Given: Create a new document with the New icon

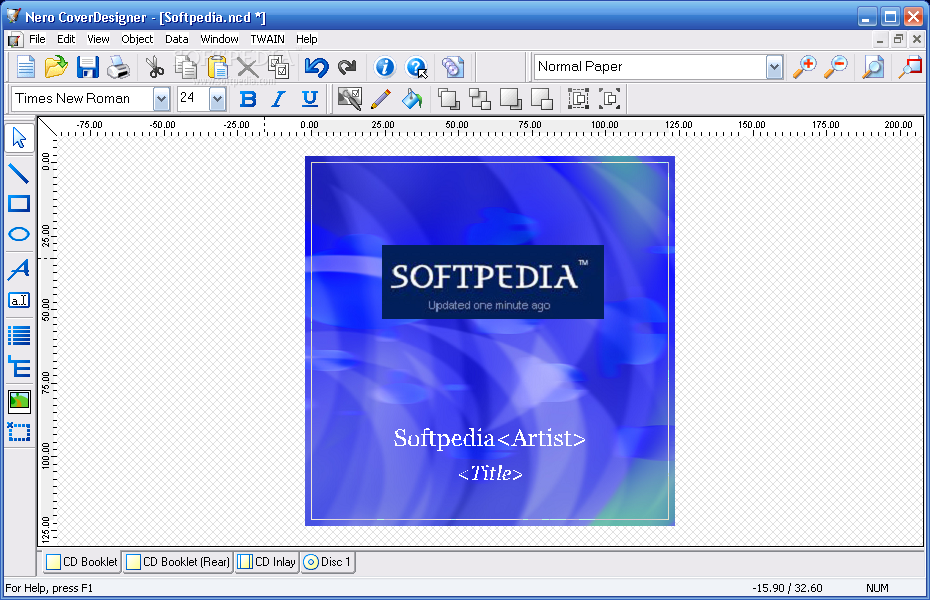Looking at the screenshot, I should (25, 67).
